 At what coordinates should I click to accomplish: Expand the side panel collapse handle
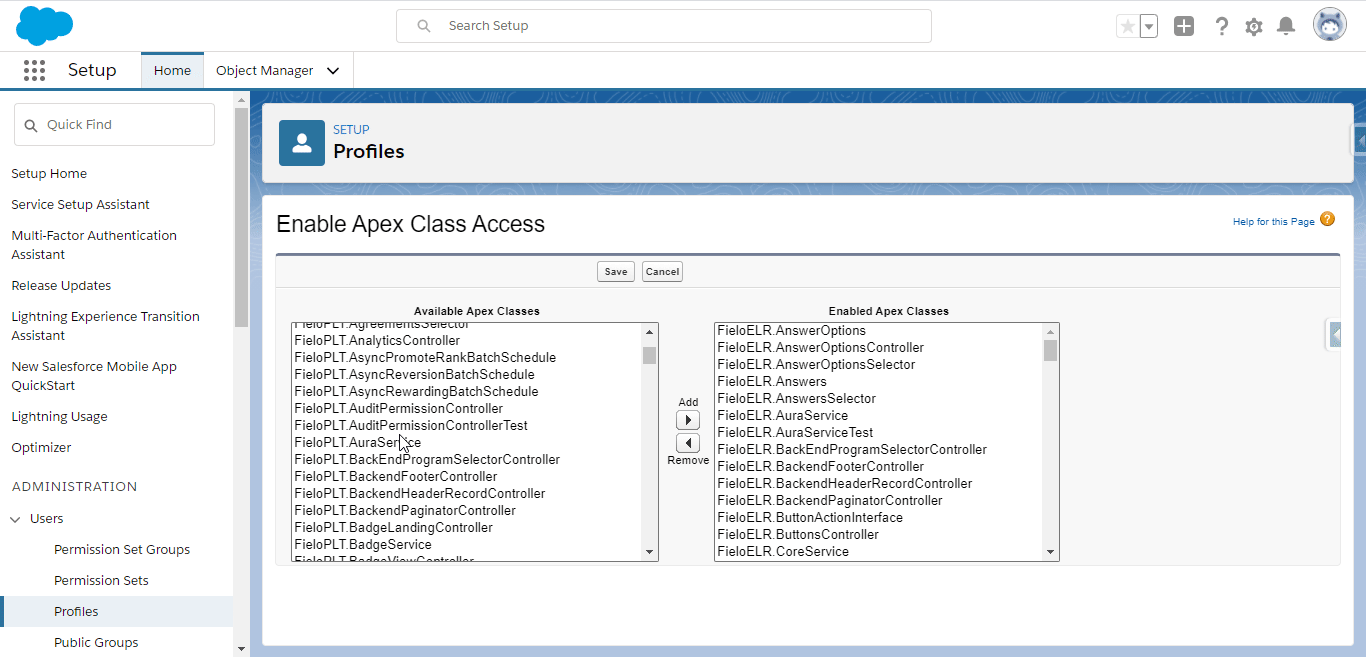tap(1335, 335)
